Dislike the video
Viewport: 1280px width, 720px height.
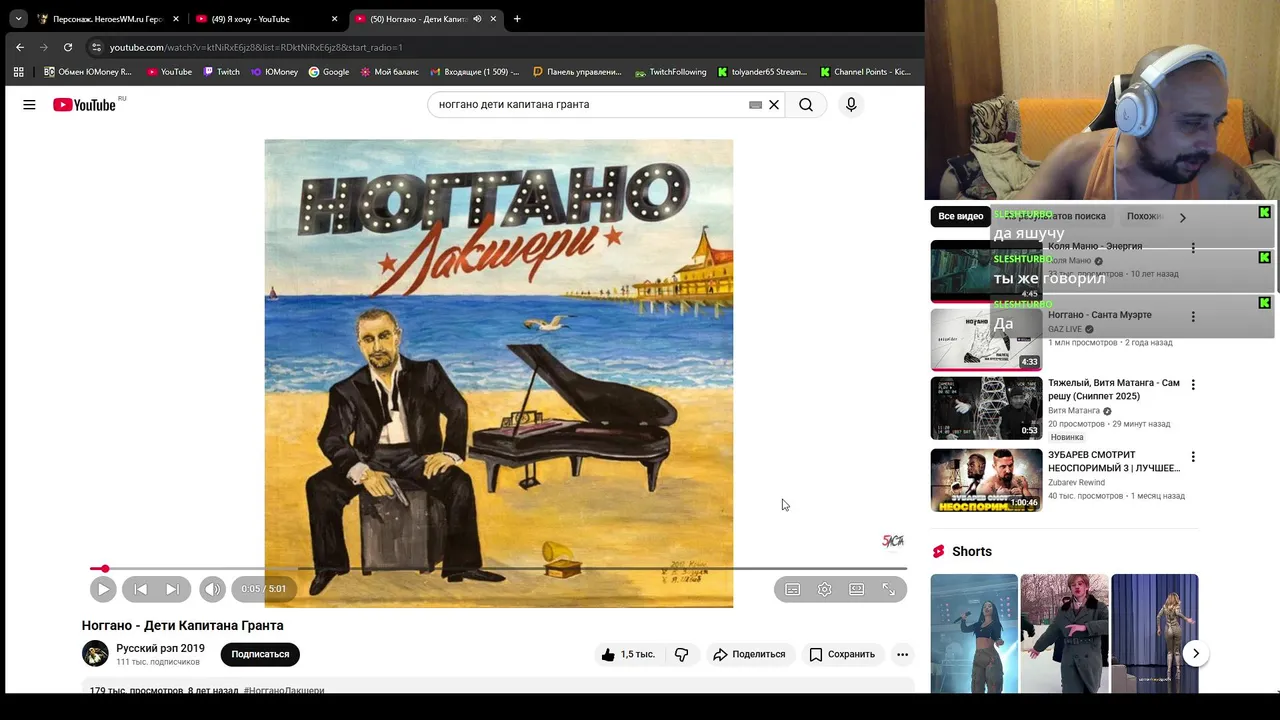click(x=681, y=654)
